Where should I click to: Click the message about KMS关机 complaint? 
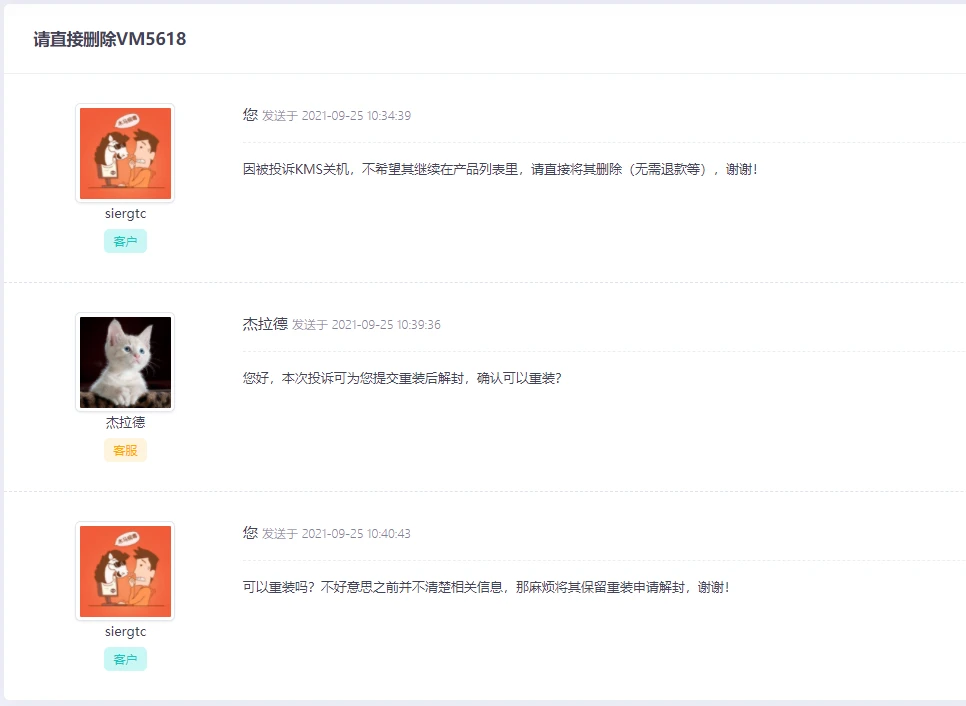[500, 169]
